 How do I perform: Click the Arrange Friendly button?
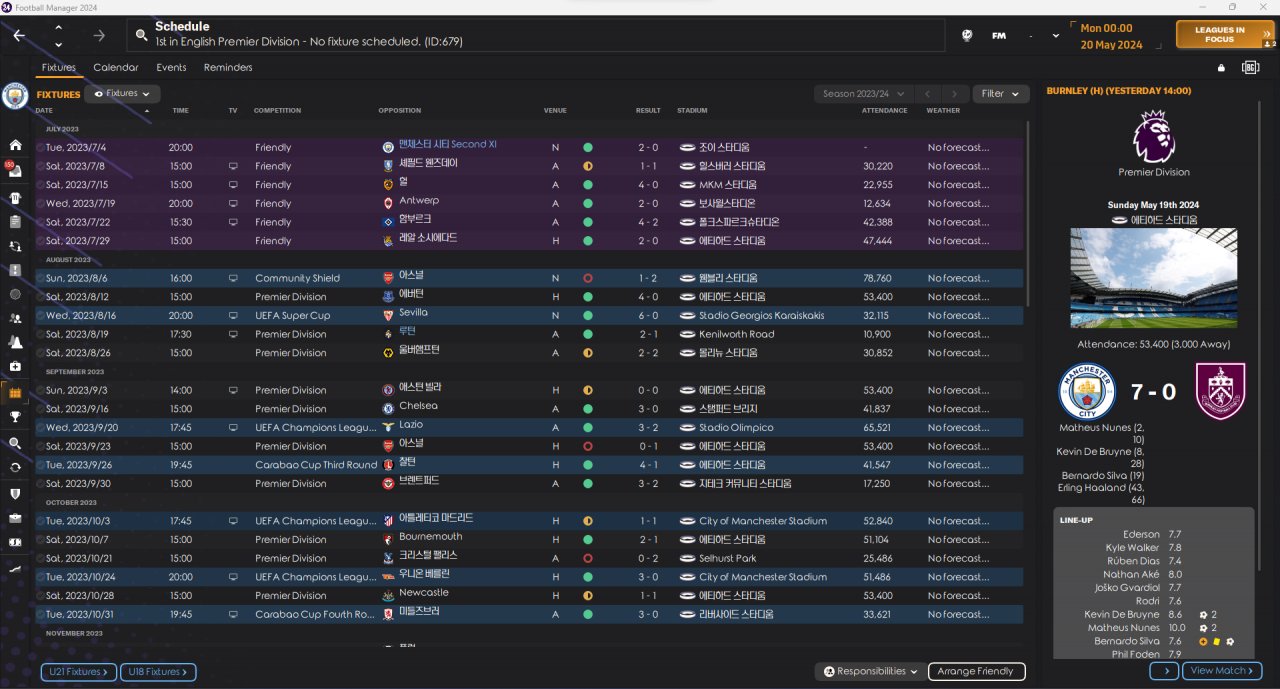pos(976,671)
